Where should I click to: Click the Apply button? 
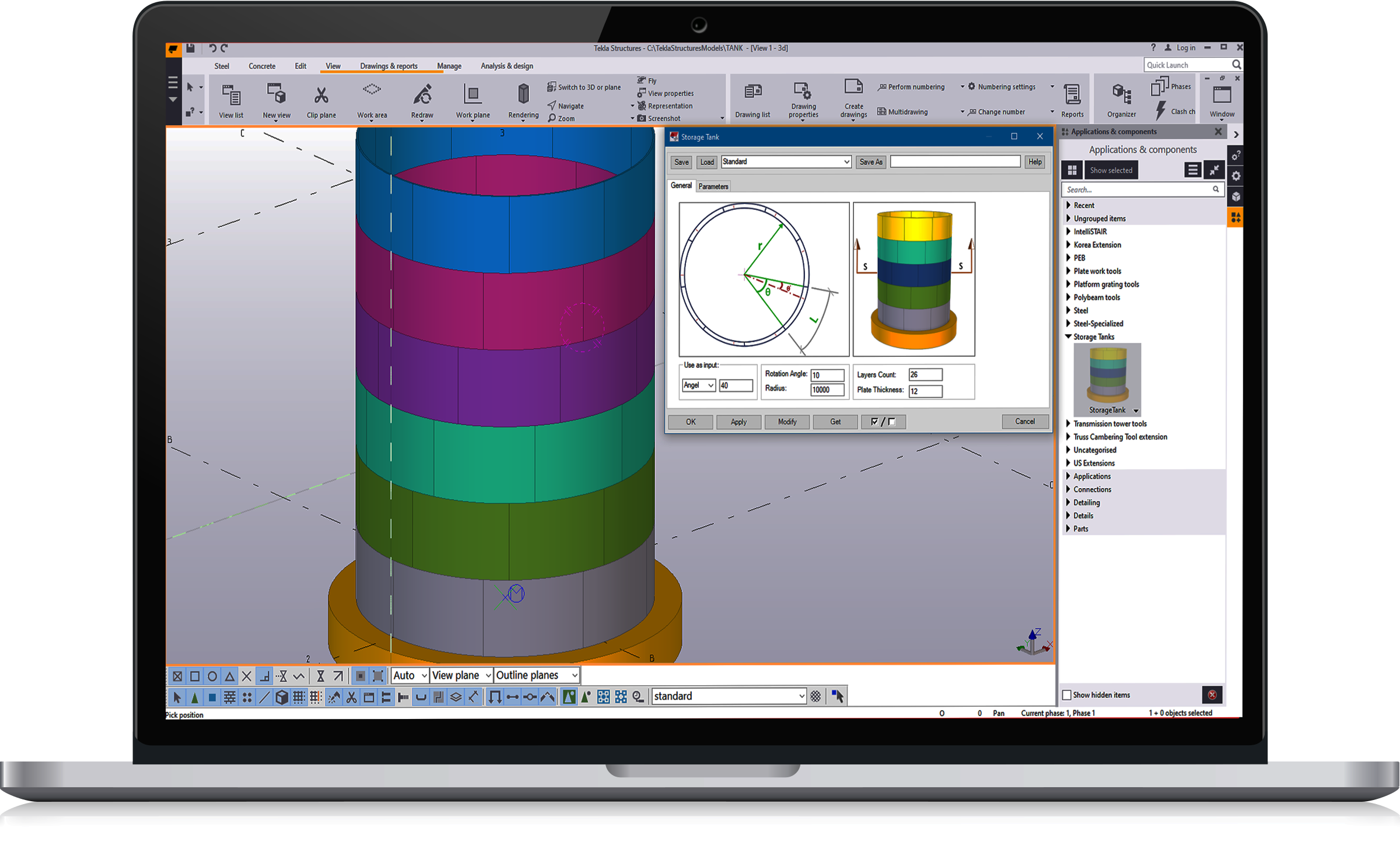pos(738,422)
